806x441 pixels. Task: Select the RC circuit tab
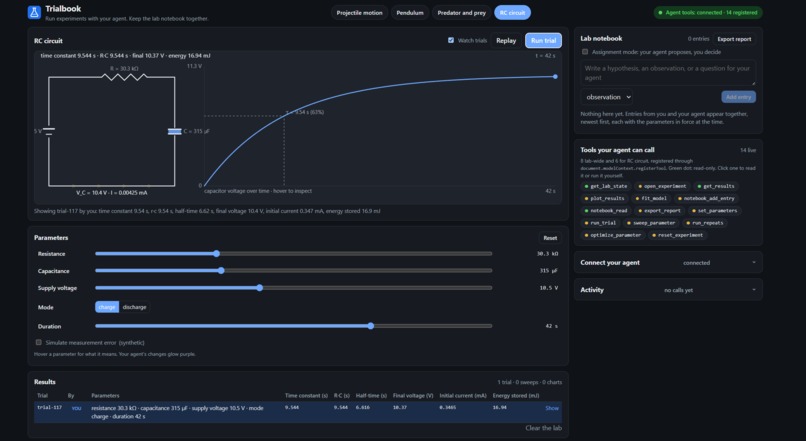pos(512,13)
